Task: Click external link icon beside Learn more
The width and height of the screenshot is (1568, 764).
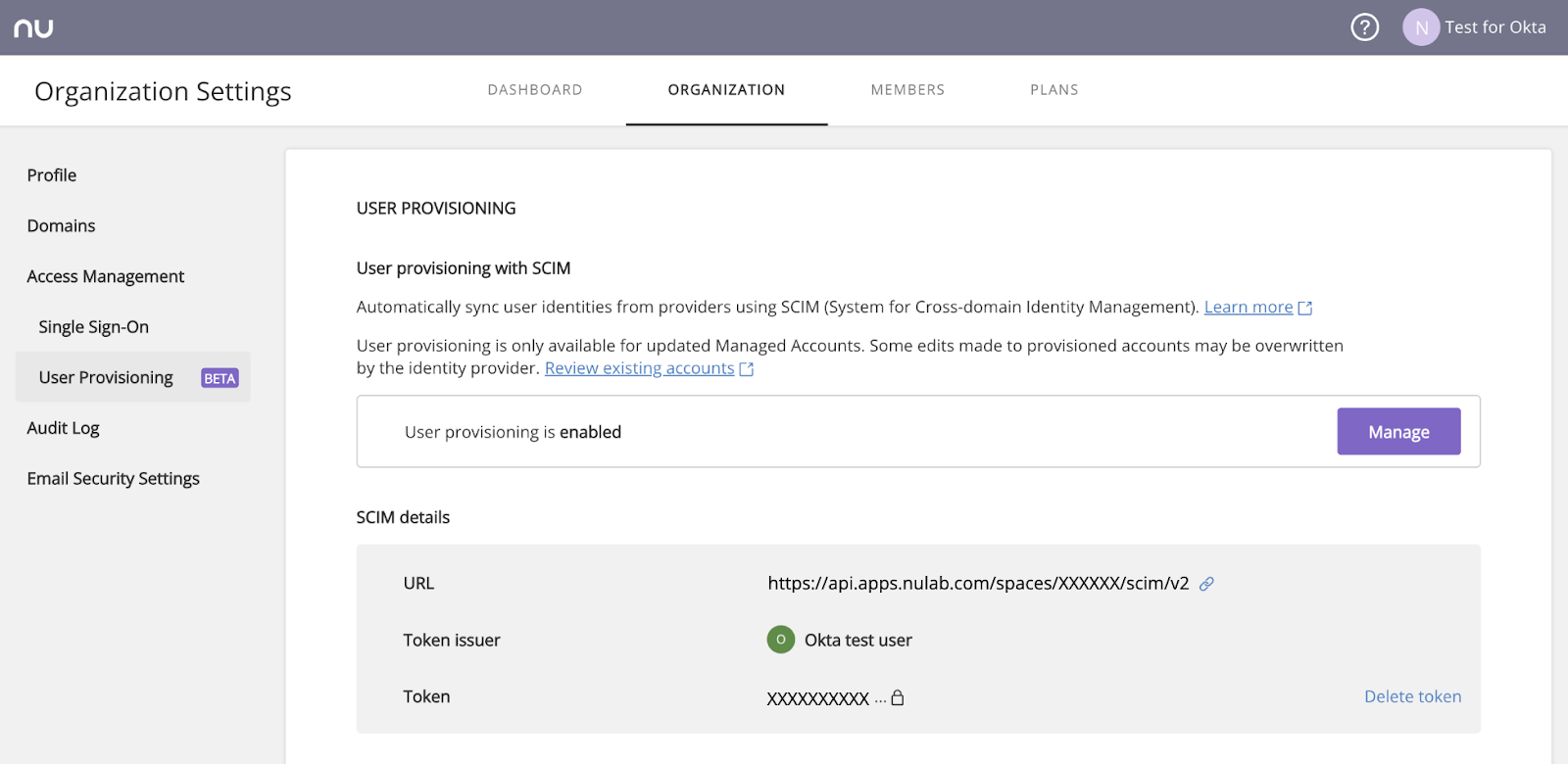Action: [x=1305, y=309]
